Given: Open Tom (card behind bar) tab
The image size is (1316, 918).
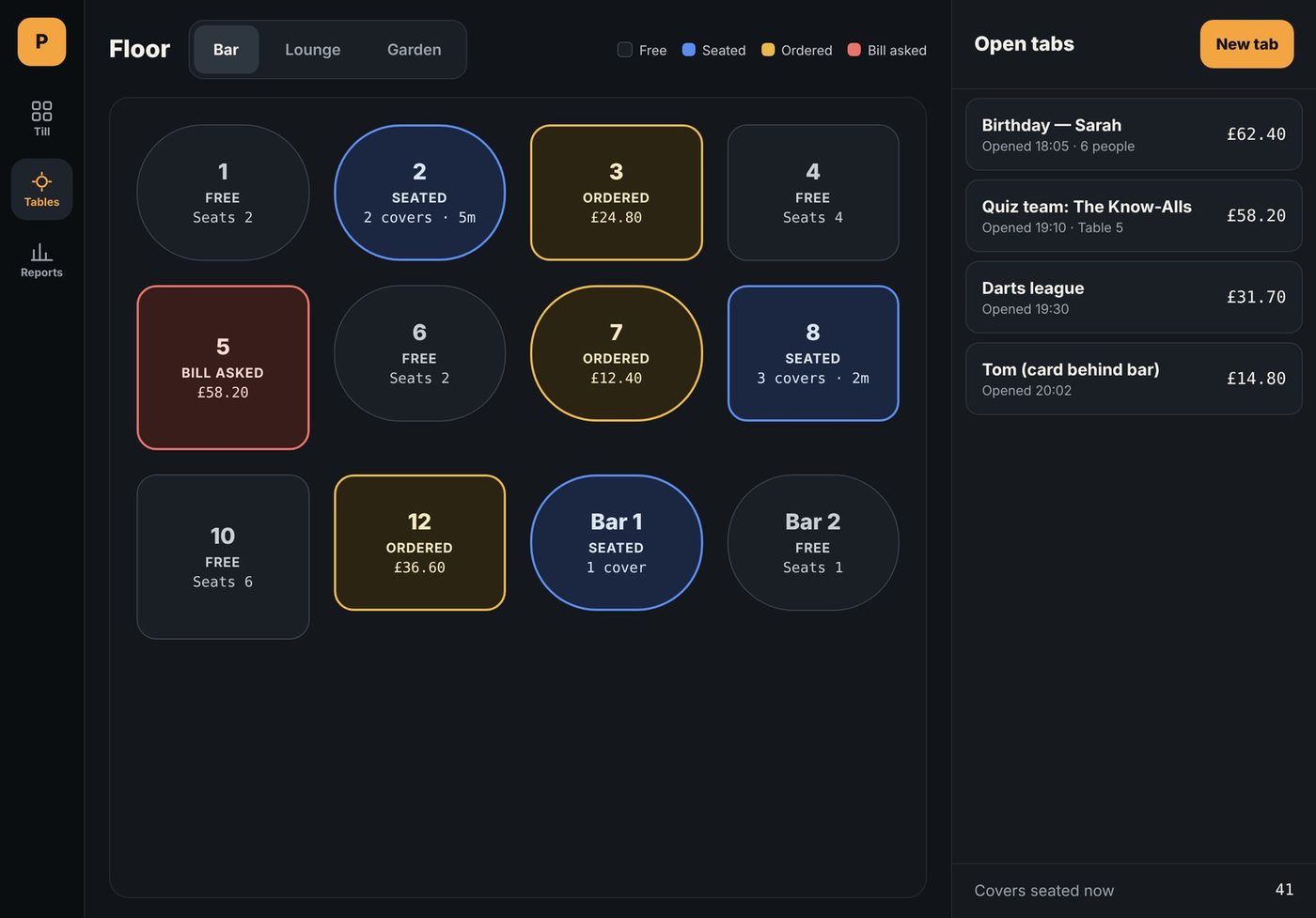Looking at the screenshot, I should click(x=1134, y=379).
